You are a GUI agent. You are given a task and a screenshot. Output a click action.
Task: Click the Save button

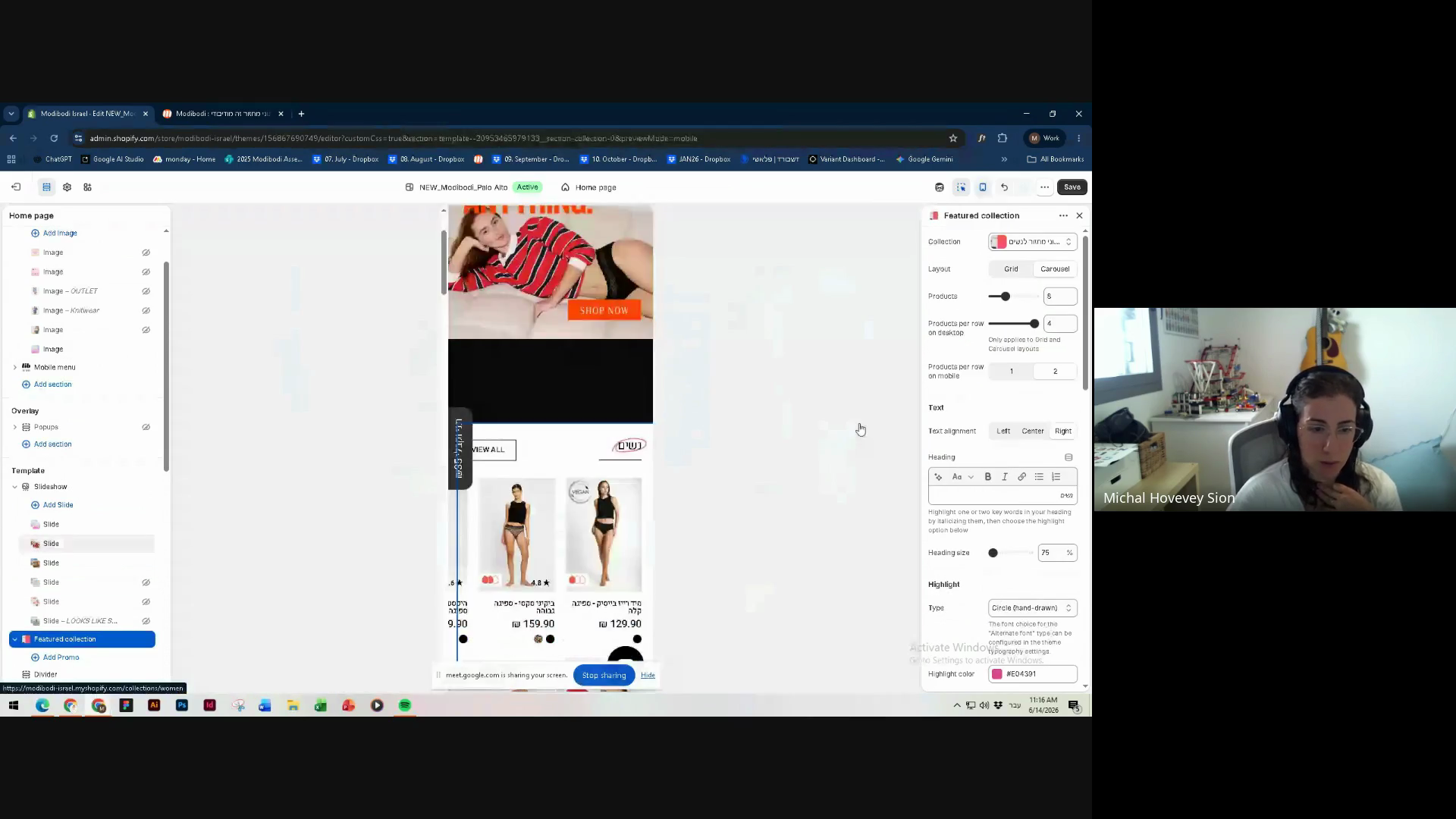coord(1072,187)
